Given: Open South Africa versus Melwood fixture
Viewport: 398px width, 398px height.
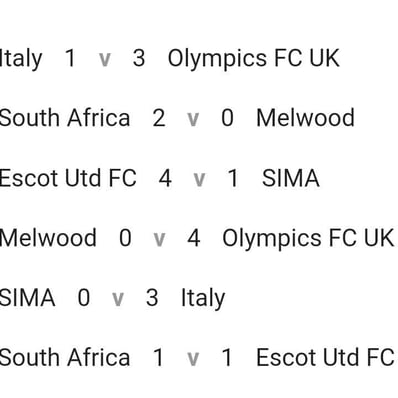Looking at the screenshot, I should (177, 118).
